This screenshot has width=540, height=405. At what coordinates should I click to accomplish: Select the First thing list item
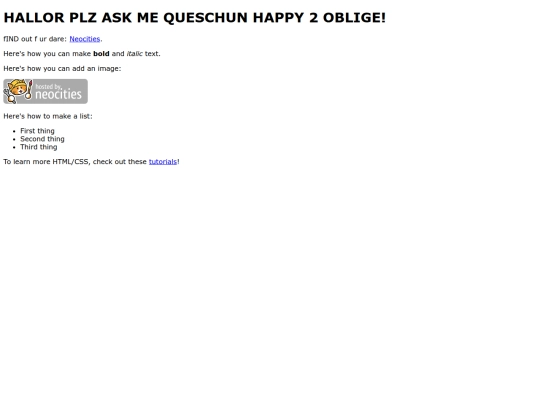pyautogui.click(x=38, y=131)
